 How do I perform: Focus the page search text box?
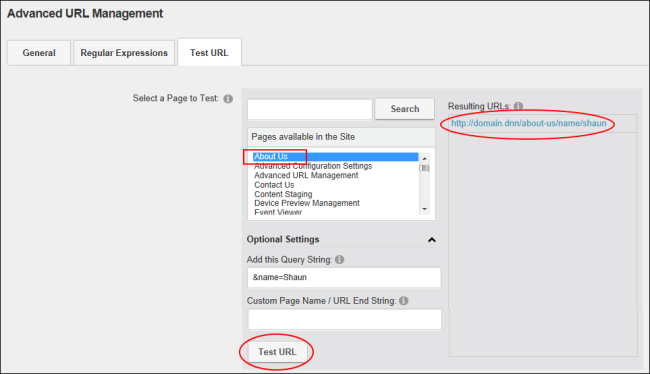pyautogui.click(x=310, y=109)
